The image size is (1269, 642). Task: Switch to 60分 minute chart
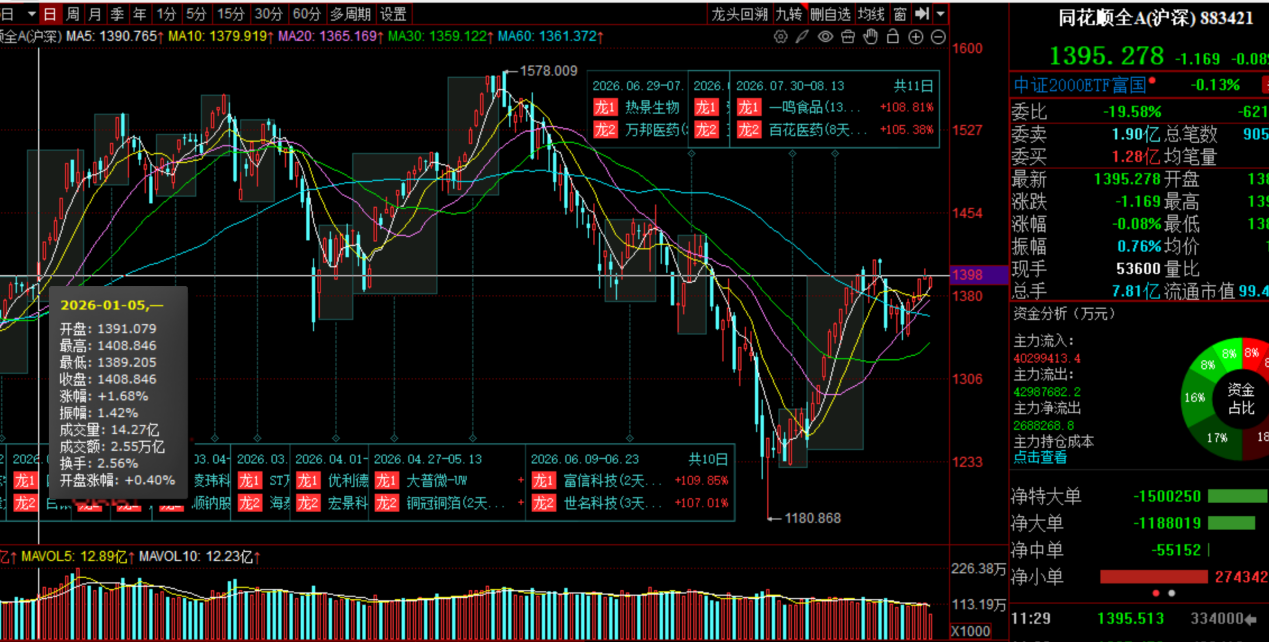[306, 14]
